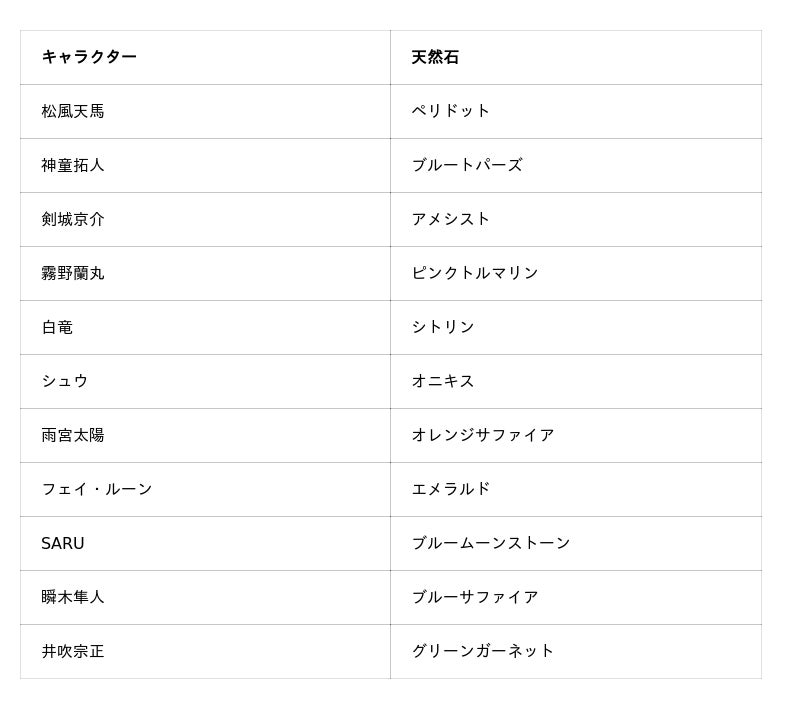The width and height of the screenshot is (800, 709).
Task: Click the シトリン cell
Action: click(x=443, y=327)
